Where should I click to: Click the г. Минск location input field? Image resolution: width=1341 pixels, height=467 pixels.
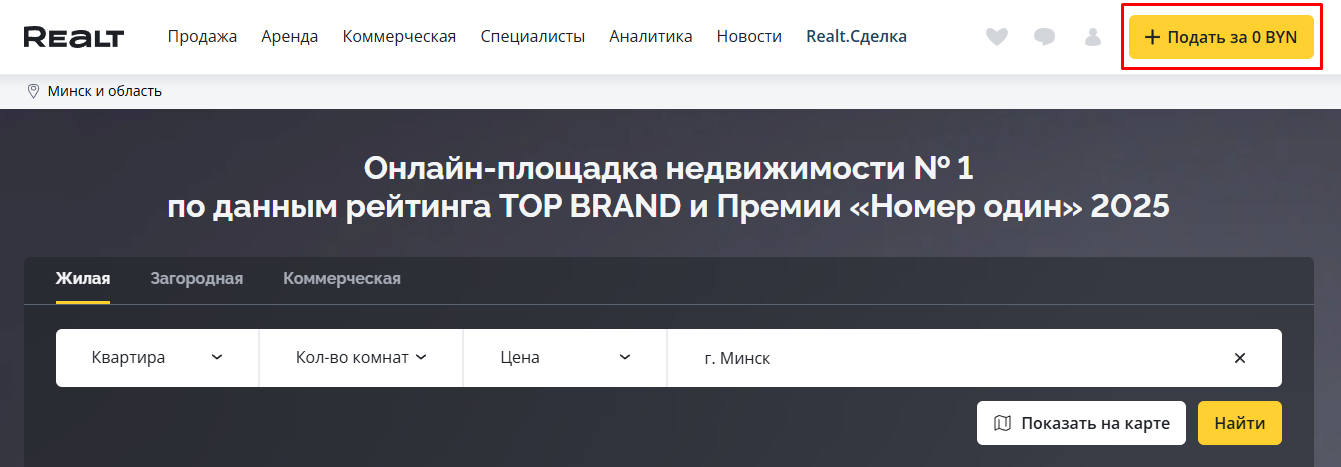[940, 358]
